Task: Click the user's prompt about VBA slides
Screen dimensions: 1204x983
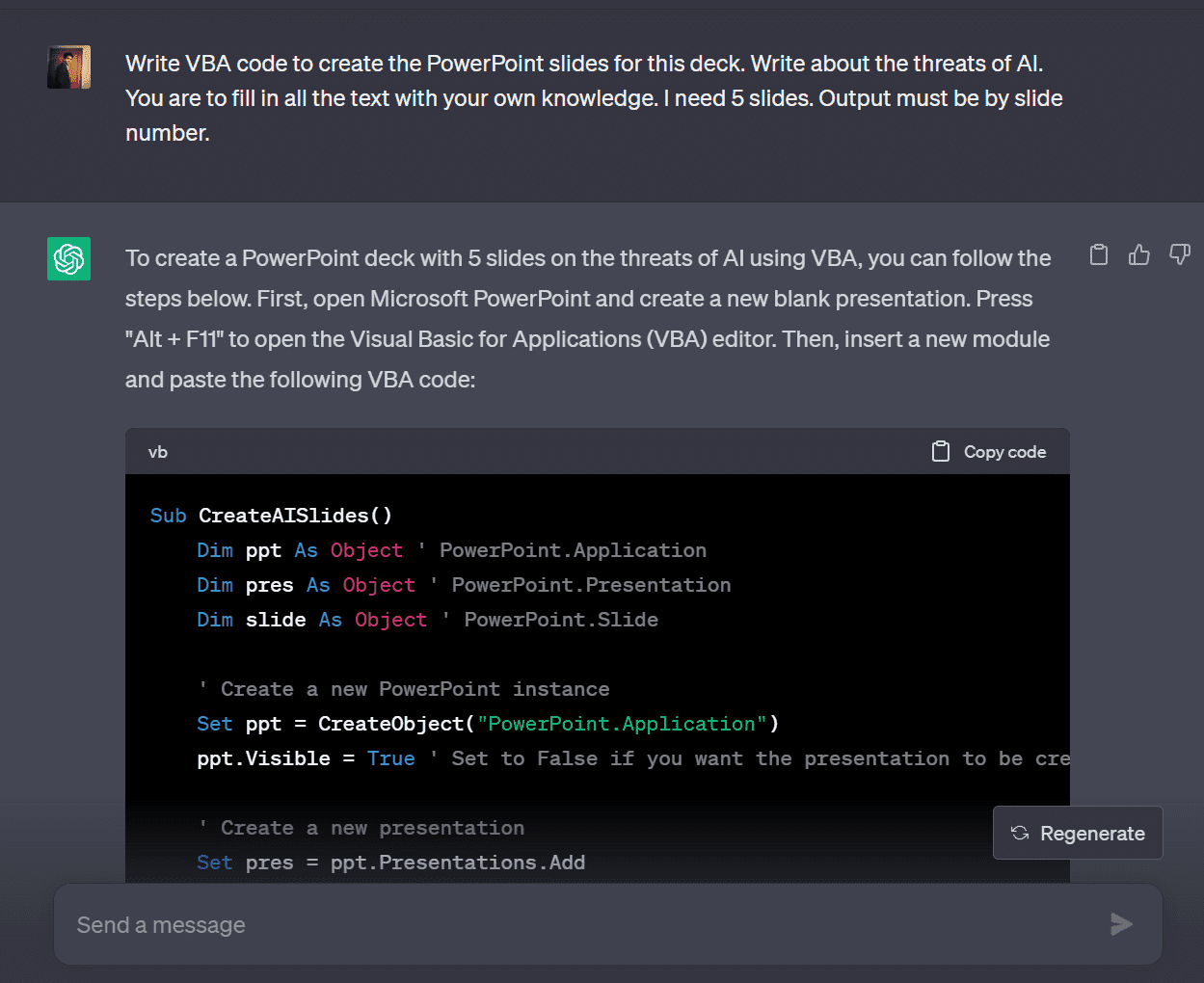Action: [x=594, y=98]
